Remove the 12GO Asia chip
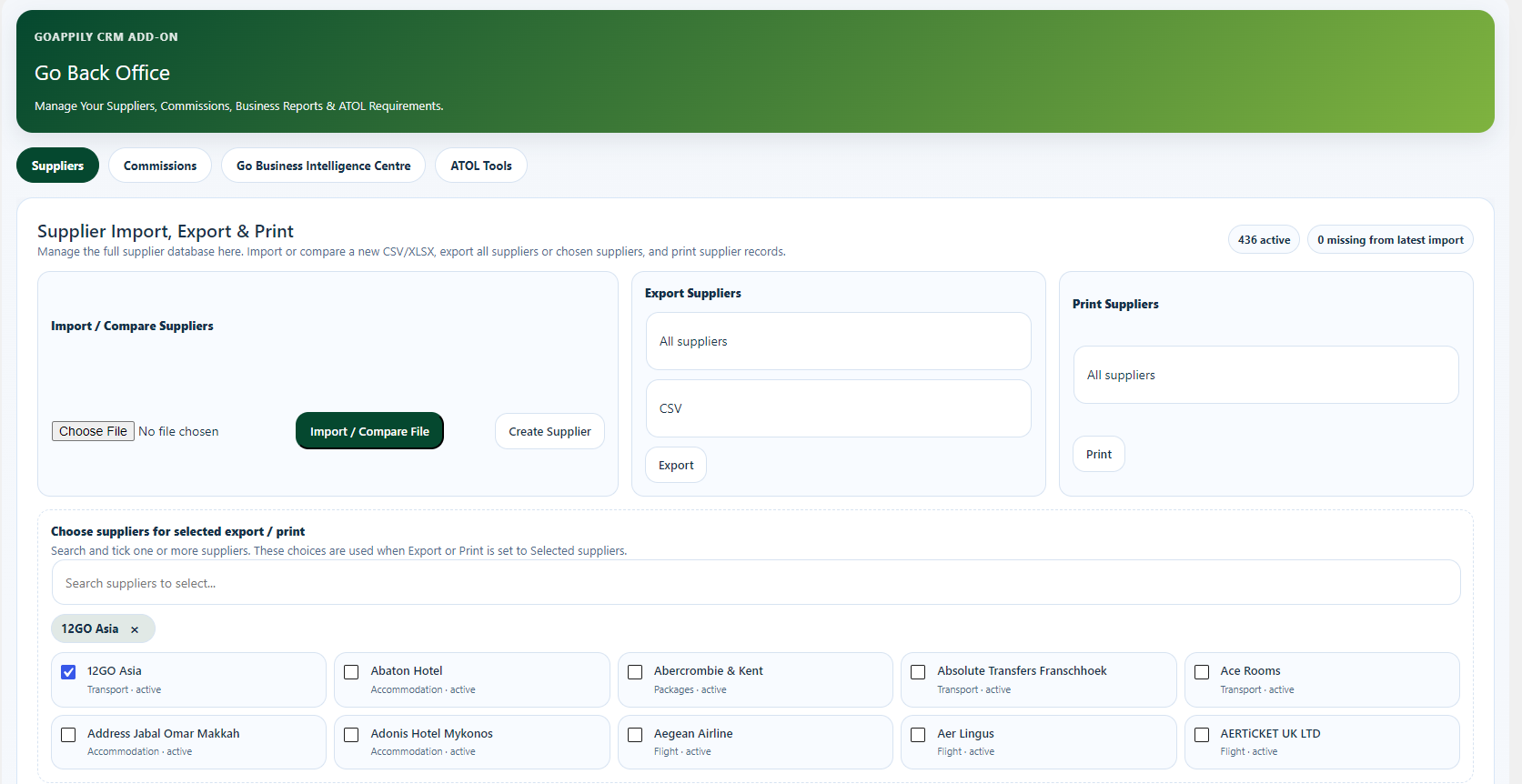The height and width of the screenshot is (784, 1522). (135, 629)
